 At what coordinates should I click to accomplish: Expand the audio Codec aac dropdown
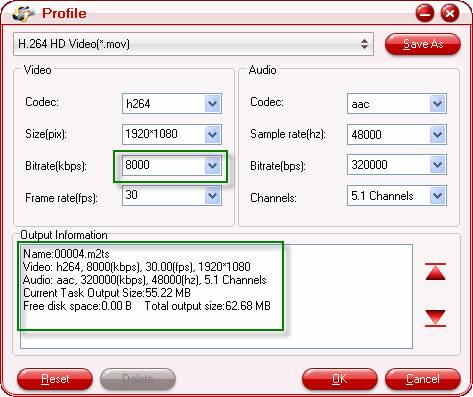[x=438, y=104]
